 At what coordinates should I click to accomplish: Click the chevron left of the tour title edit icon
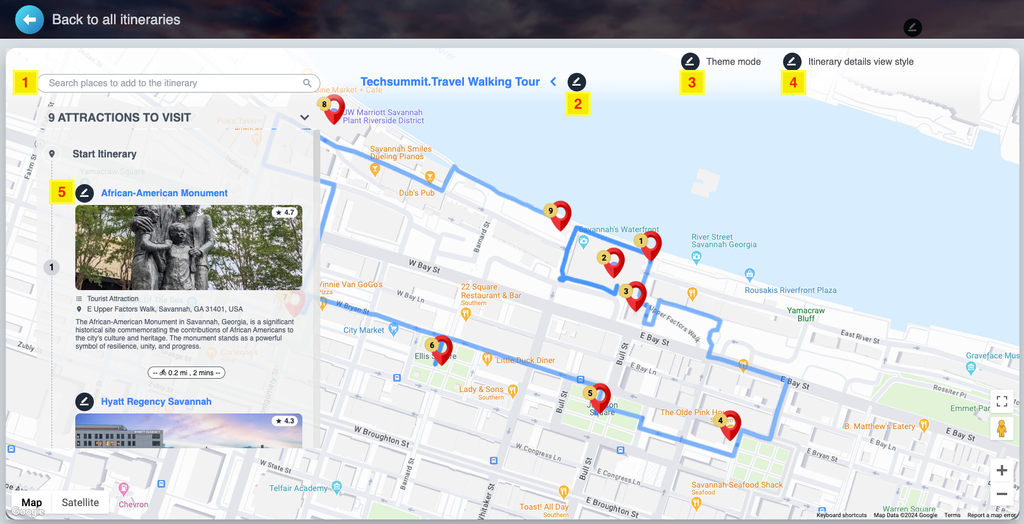(553, 82)
